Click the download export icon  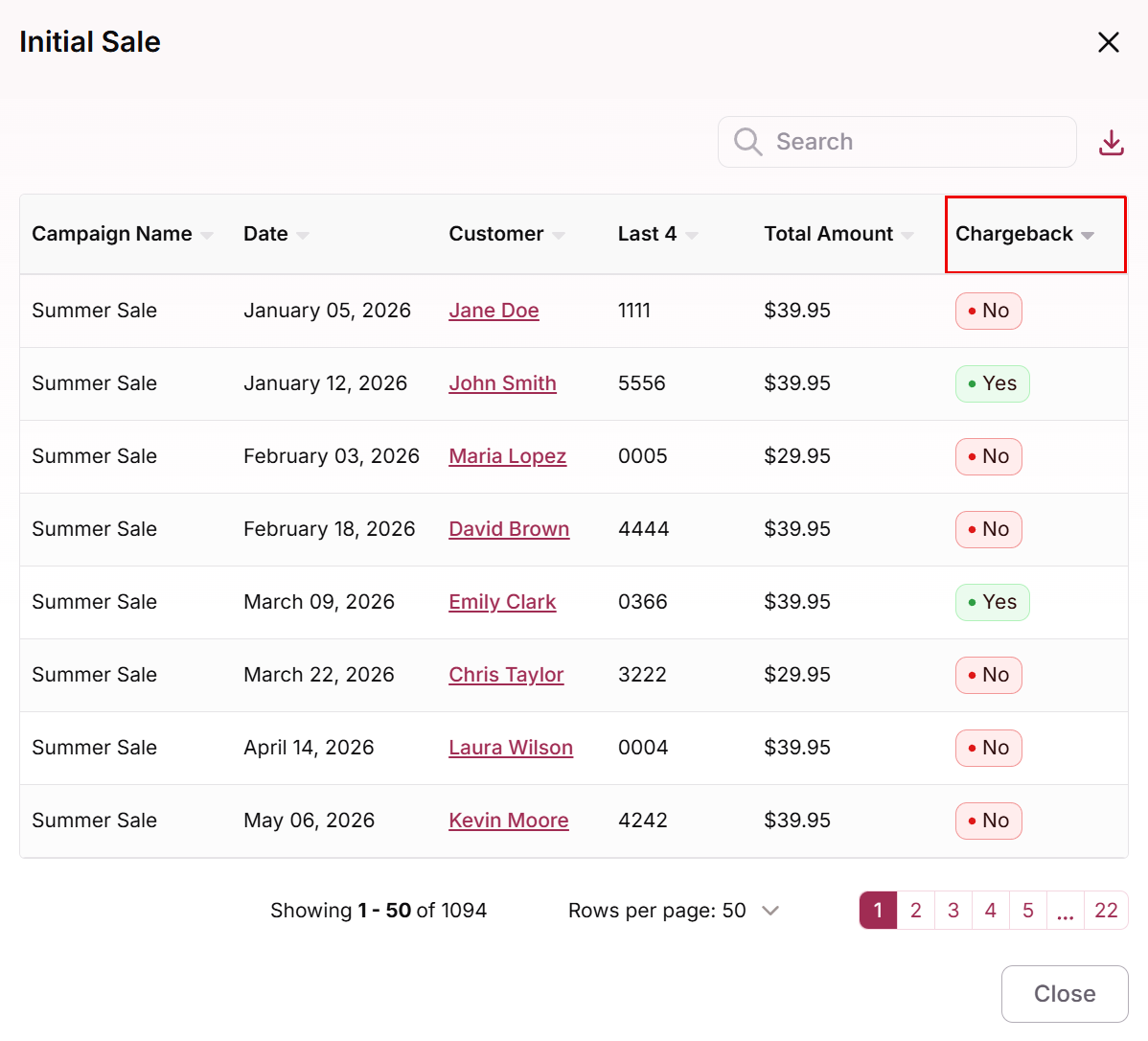point(1111,142)
